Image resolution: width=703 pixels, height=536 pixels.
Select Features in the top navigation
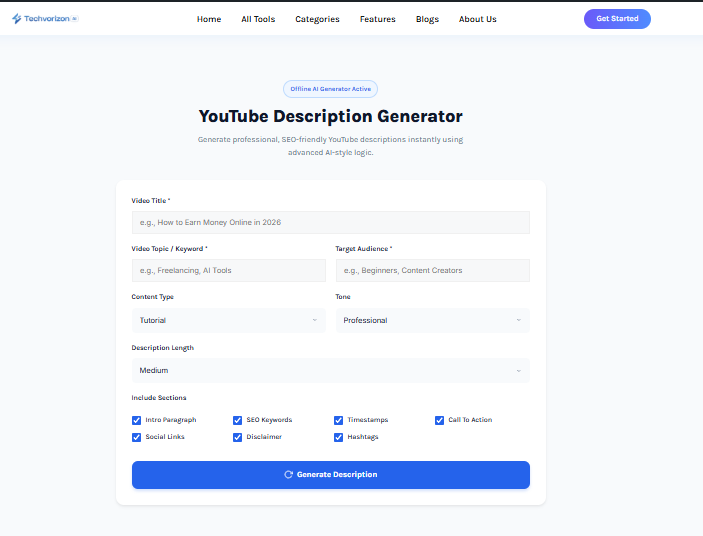(x=378, y=19)
